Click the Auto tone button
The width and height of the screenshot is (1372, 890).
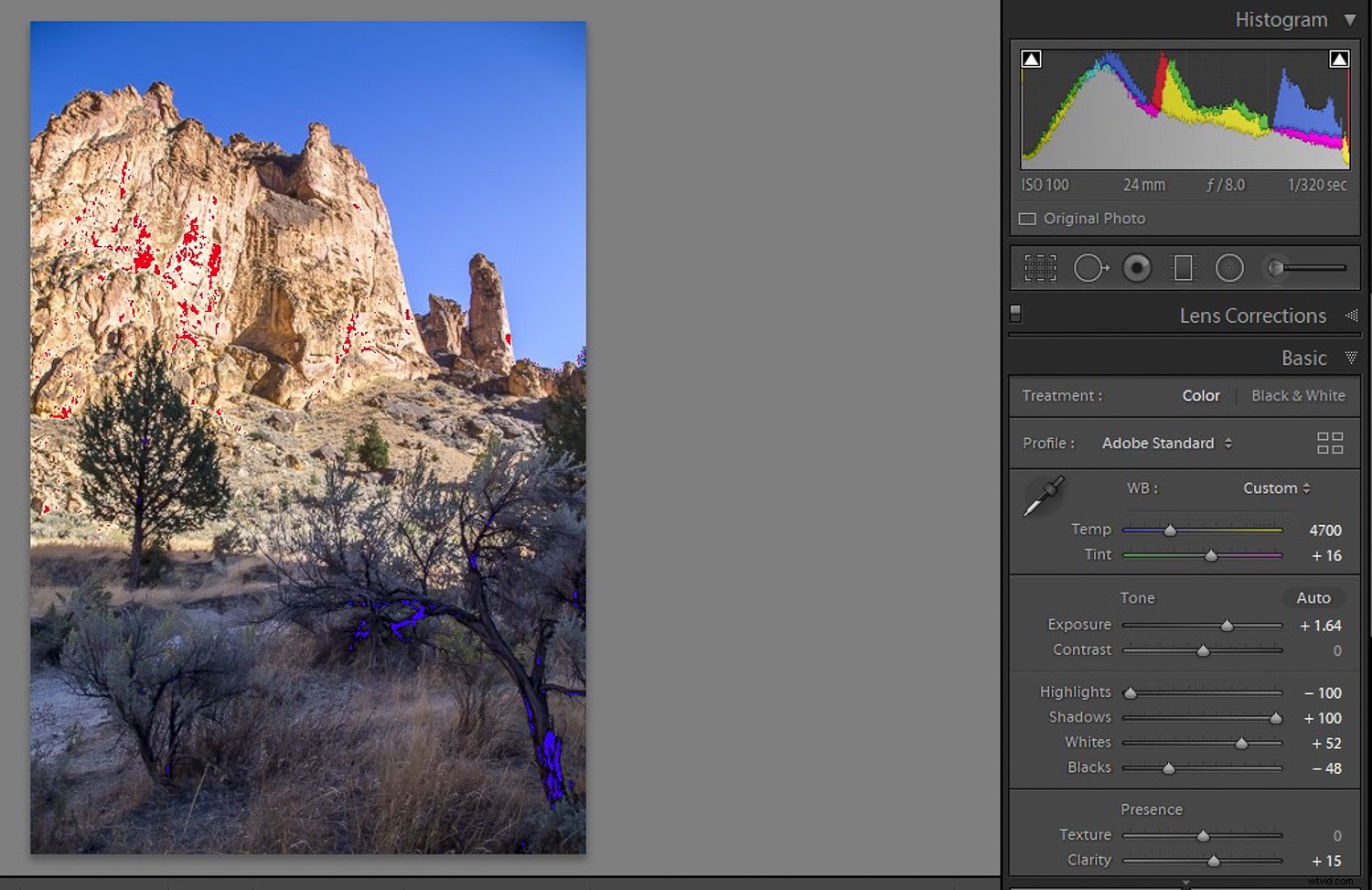(1313, 597)
